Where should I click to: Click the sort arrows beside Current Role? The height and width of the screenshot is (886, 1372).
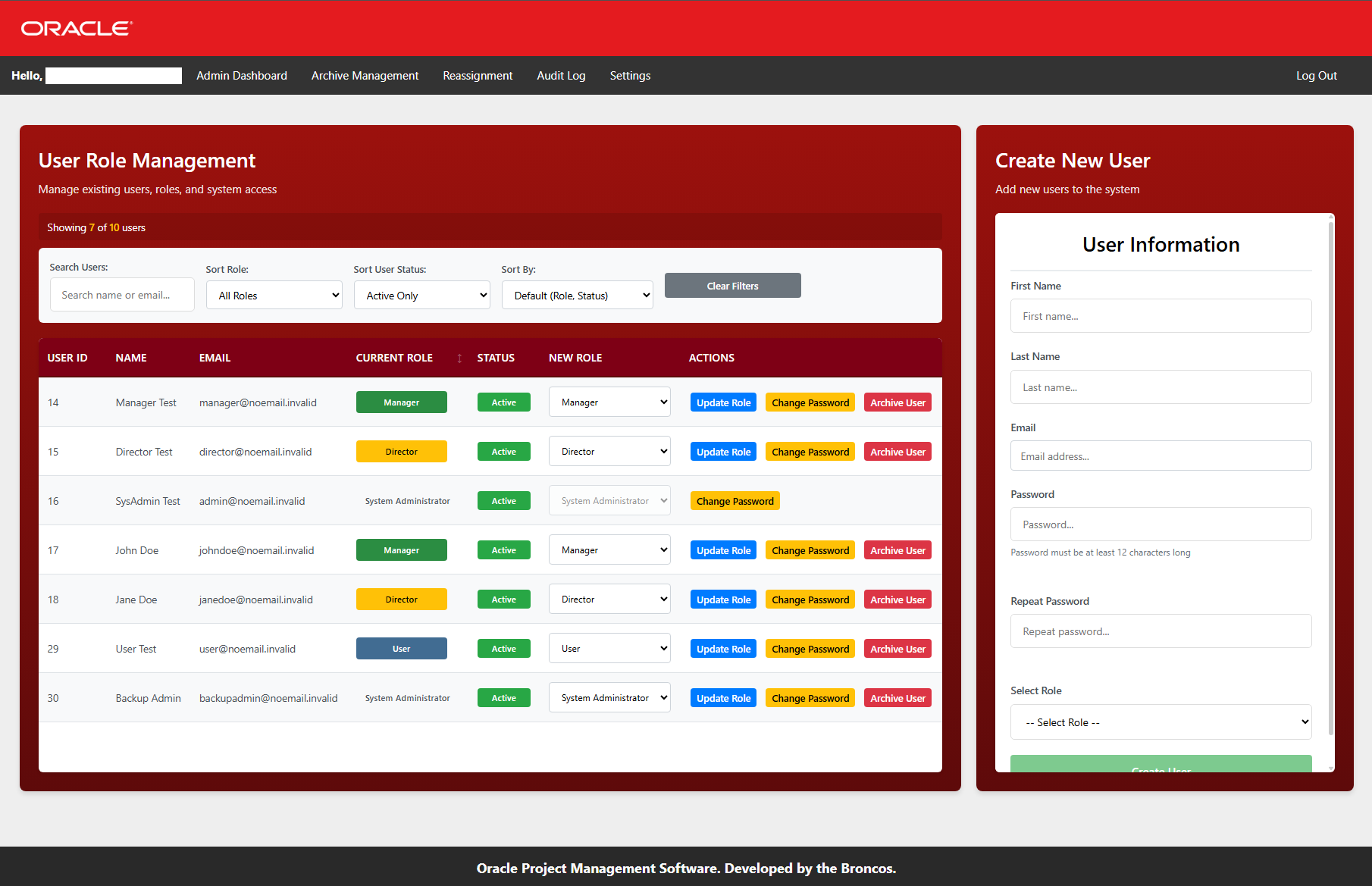pyautogui.click(x=459, y=358)
